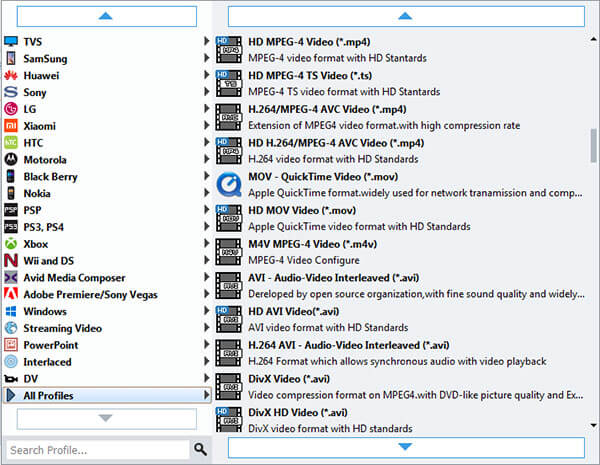Click the Xiaomi brand icon
The image size is (600, 465).
click(11, 126)
